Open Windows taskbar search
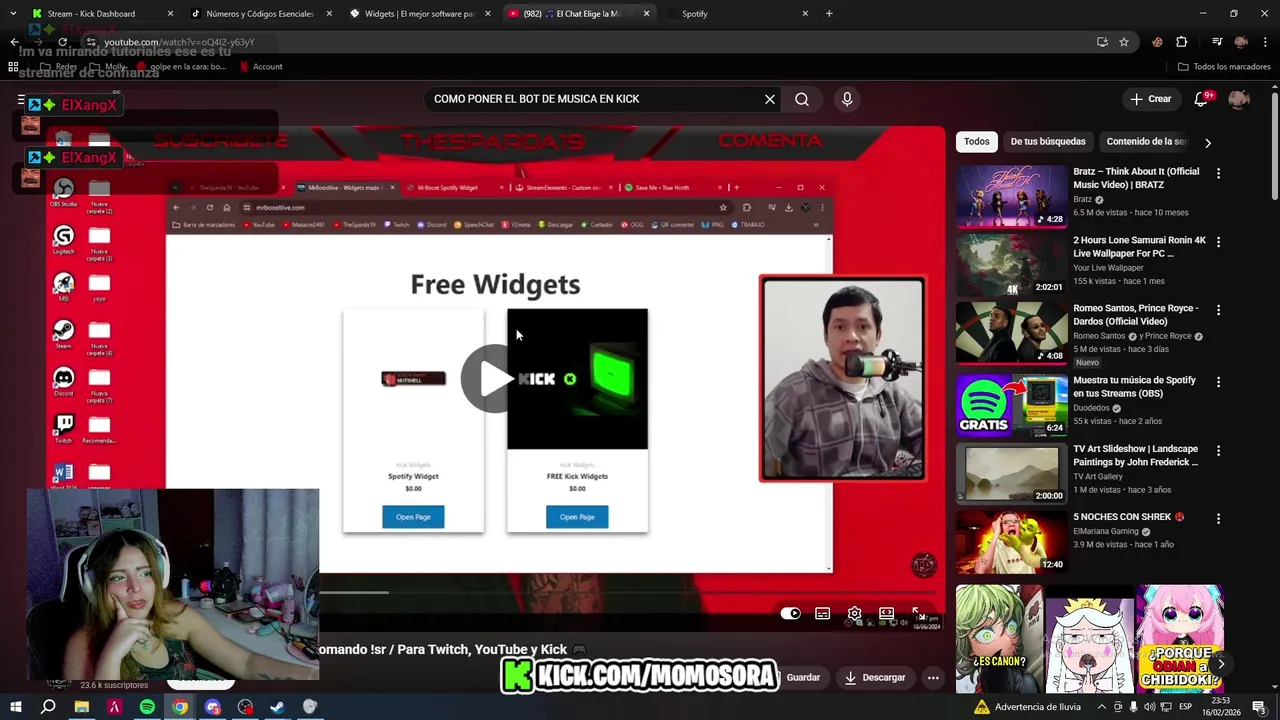The image size is (1280, 720). pyautogui.click(x=48, y=707)
